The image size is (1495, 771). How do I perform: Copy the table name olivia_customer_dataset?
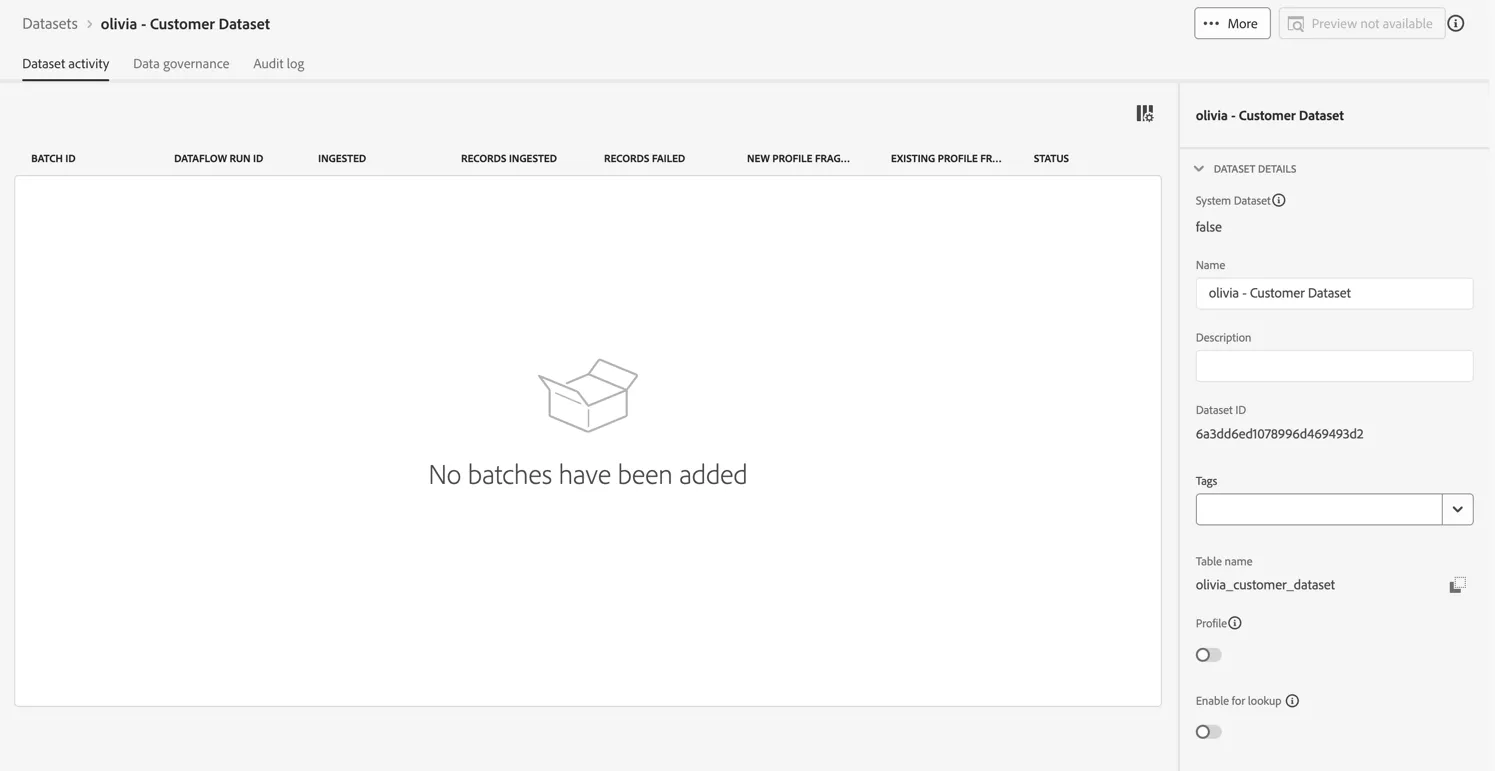coord(1457,585)
